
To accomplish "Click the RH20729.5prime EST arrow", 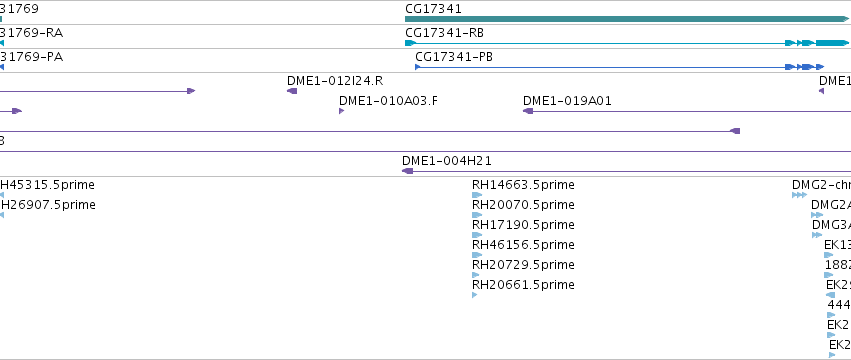I will pos(476,275).
